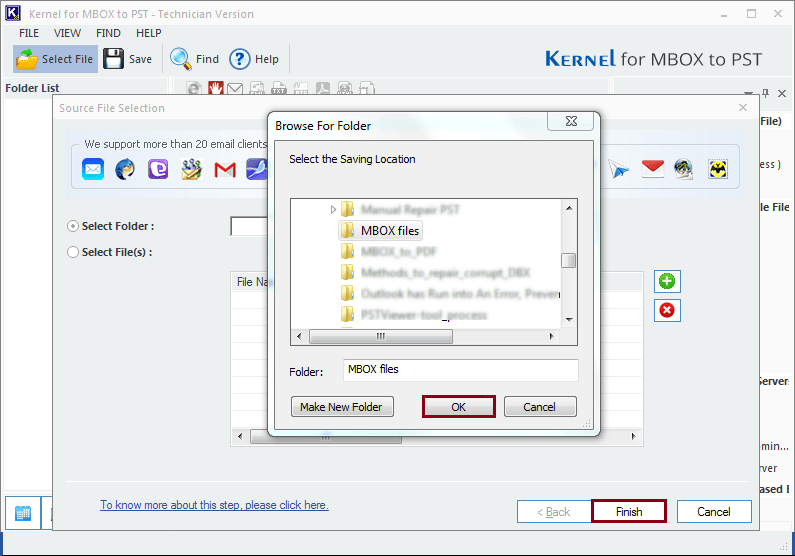Click the red envelope email client icon

(x=653, y=169)
